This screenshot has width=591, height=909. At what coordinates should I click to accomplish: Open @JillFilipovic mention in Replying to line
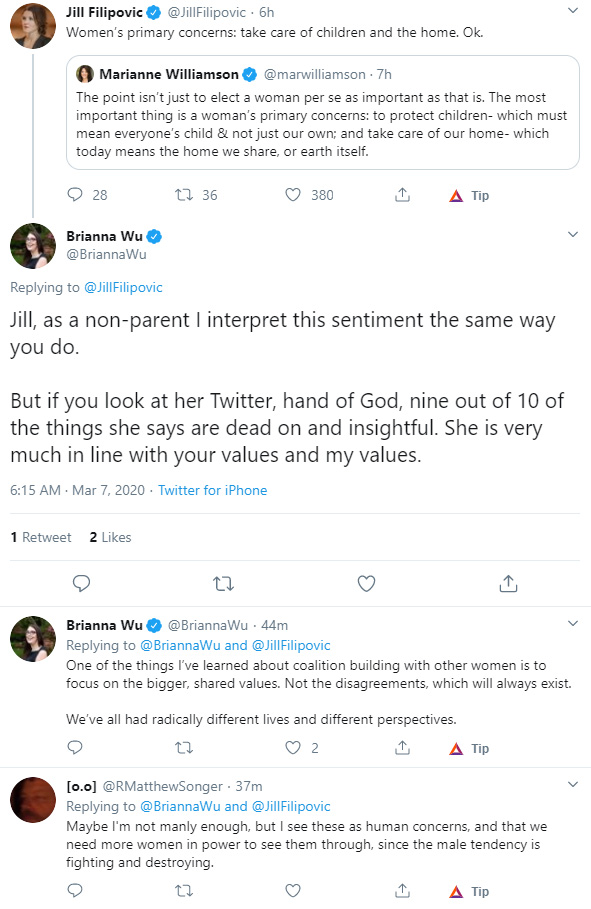coord(124,288)
